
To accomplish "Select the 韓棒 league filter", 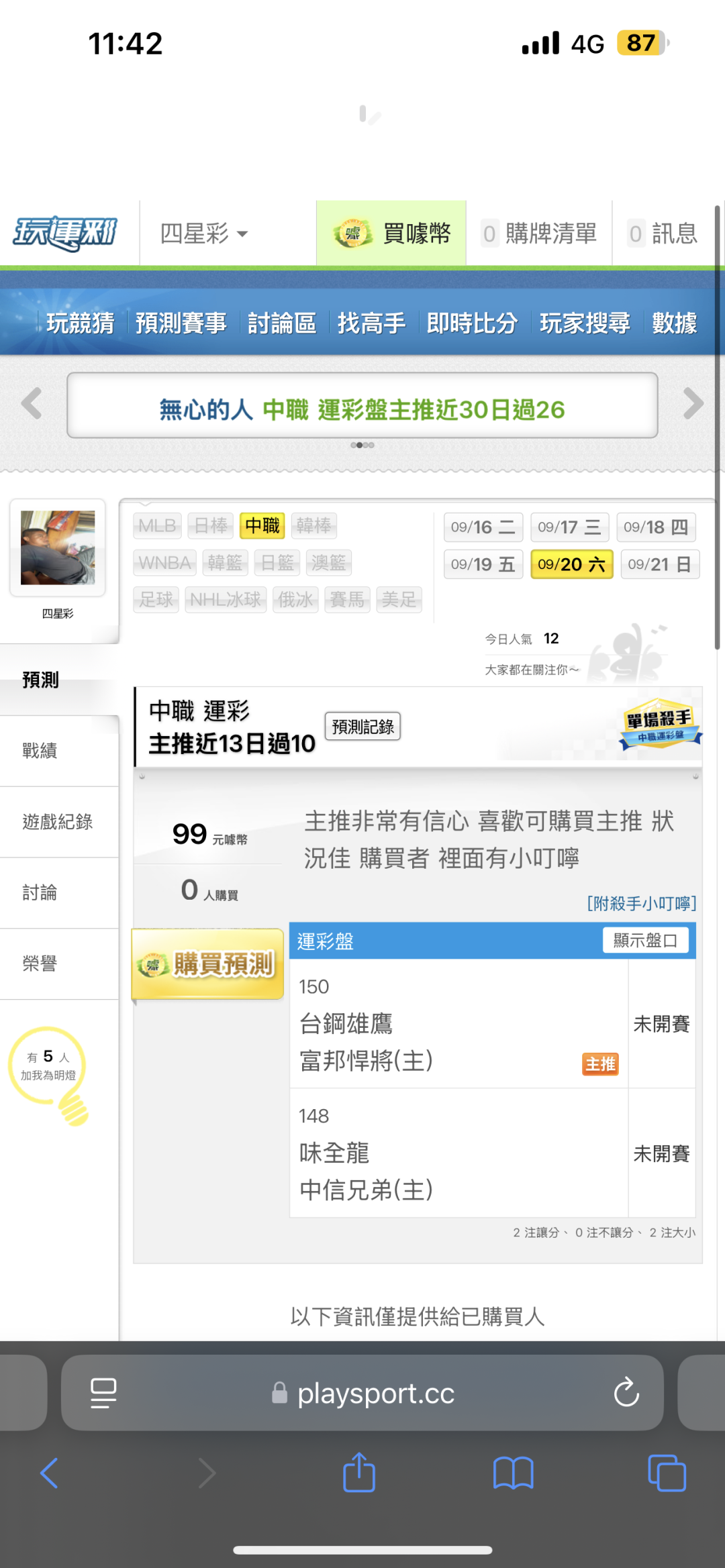I will (x=314, y=525).
